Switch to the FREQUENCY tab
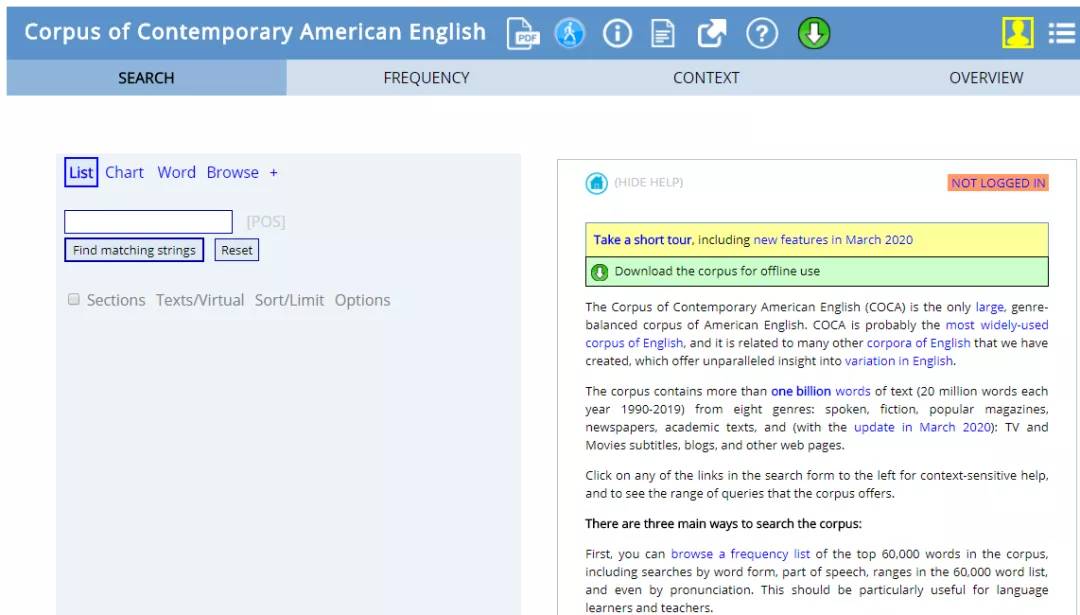 426,78
